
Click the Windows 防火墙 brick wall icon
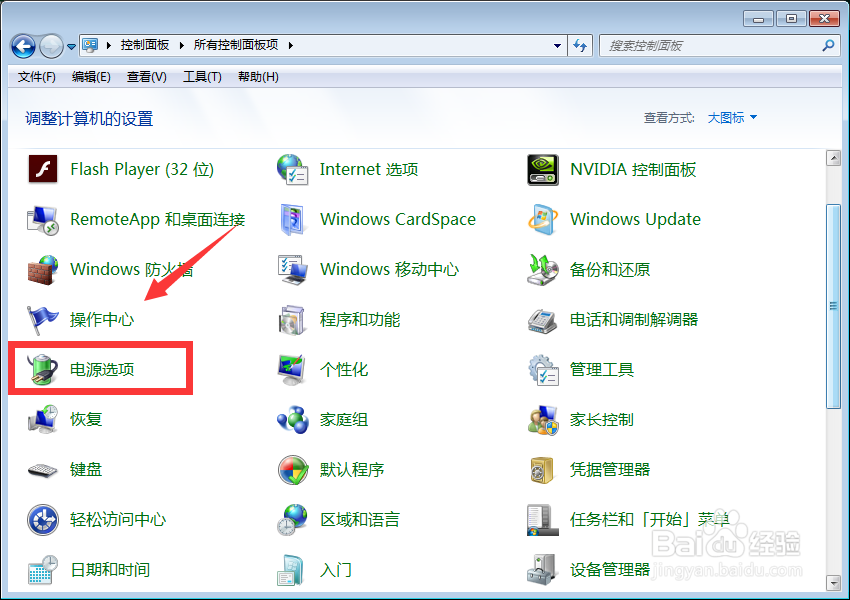click(x=43, y=270)
